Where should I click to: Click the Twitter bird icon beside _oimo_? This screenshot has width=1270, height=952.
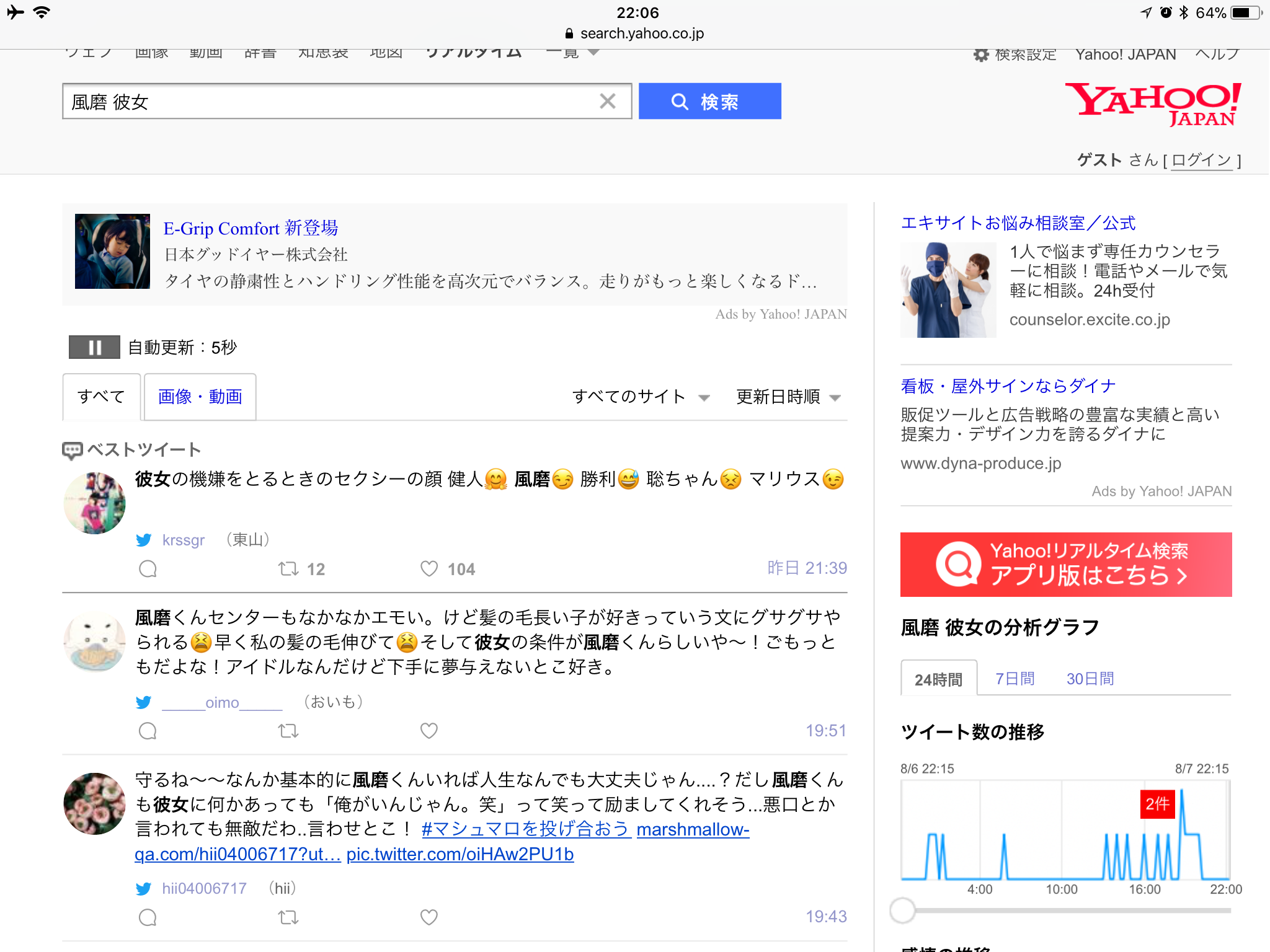point(144,702)
